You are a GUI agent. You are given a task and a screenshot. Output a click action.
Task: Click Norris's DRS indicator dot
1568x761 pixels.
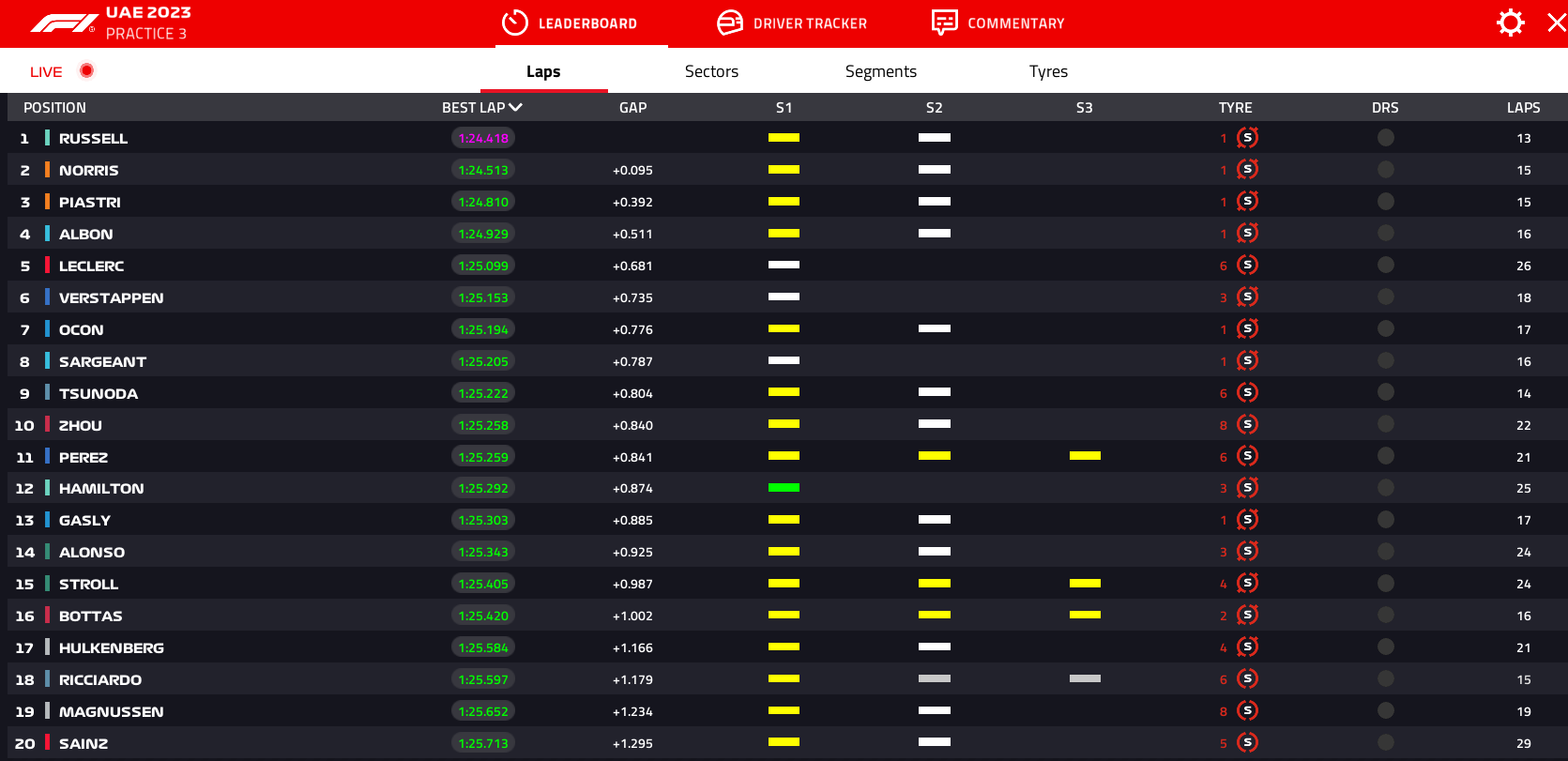[x=1386, y=170]
